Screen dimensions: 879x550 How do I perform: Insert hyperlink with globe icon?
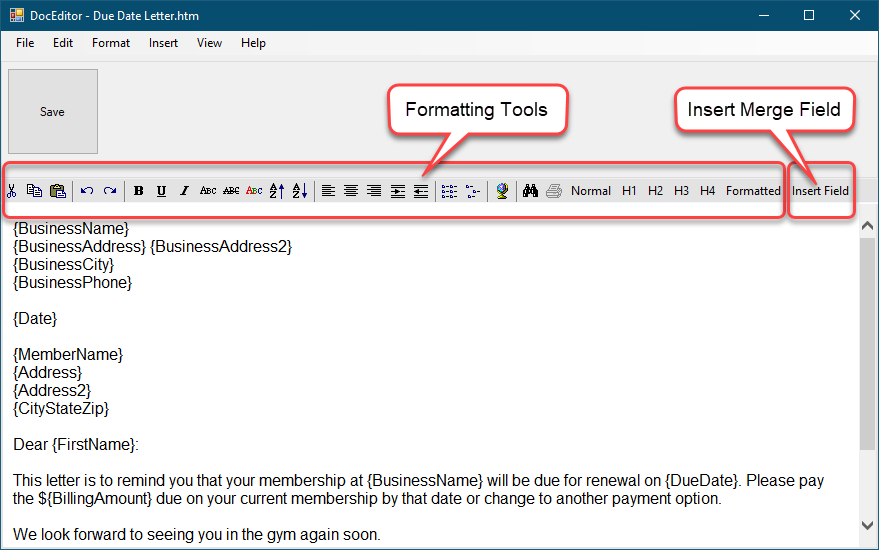(502, 191)
